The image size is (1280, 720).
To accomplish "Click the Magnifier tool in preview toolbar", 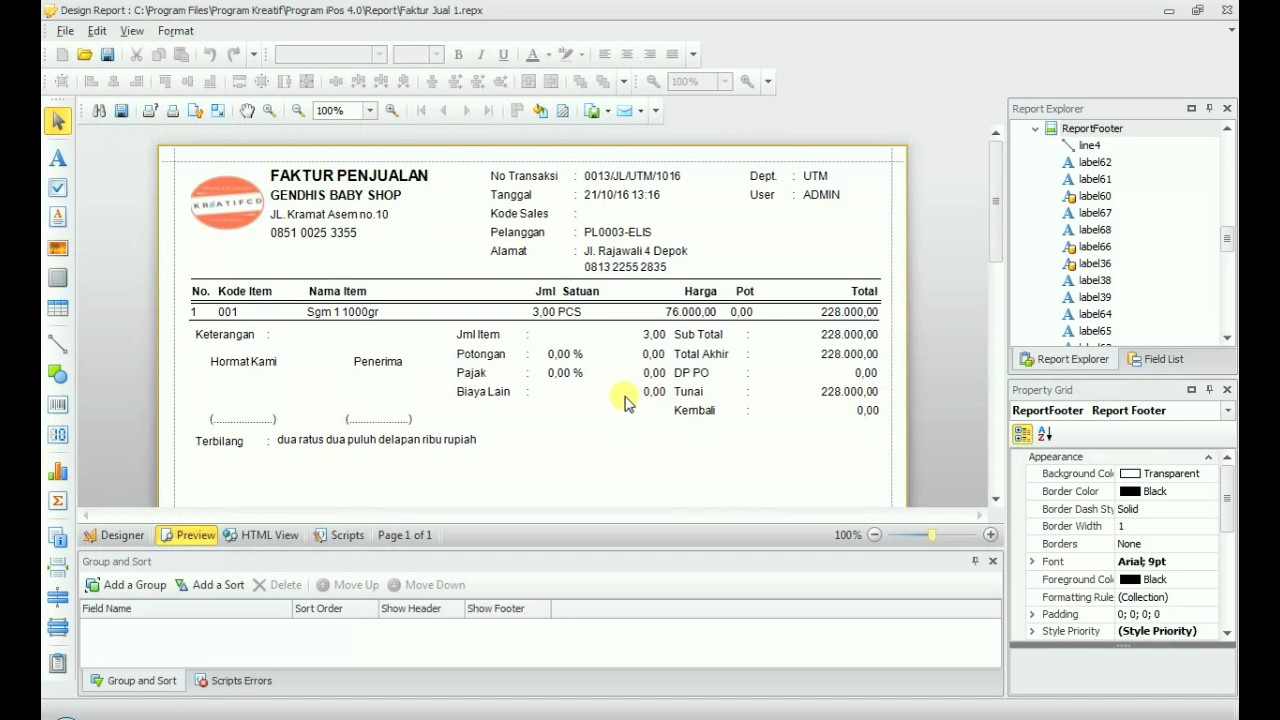I will [x=269, y=111].
